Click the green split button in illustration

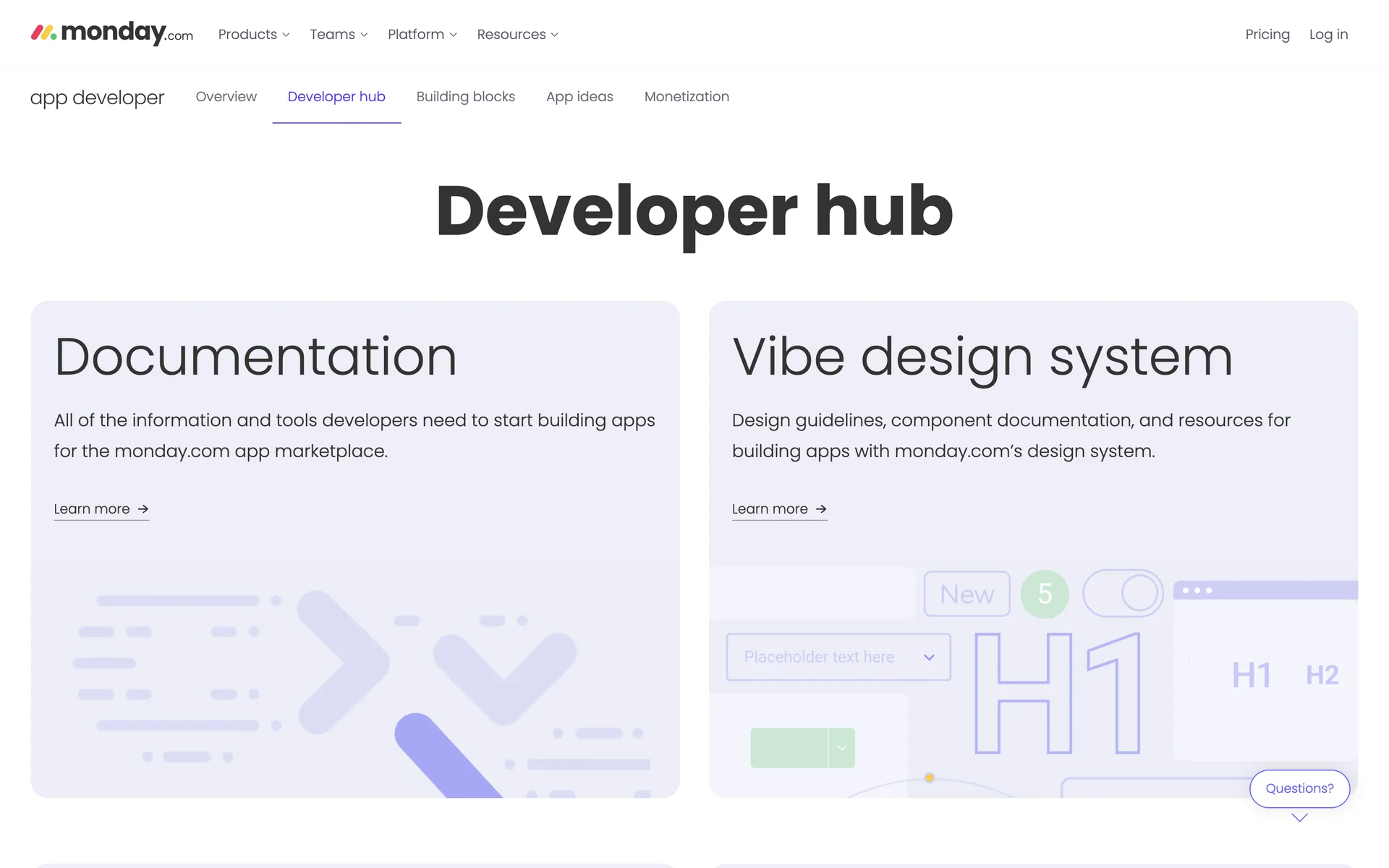point(802,748)
